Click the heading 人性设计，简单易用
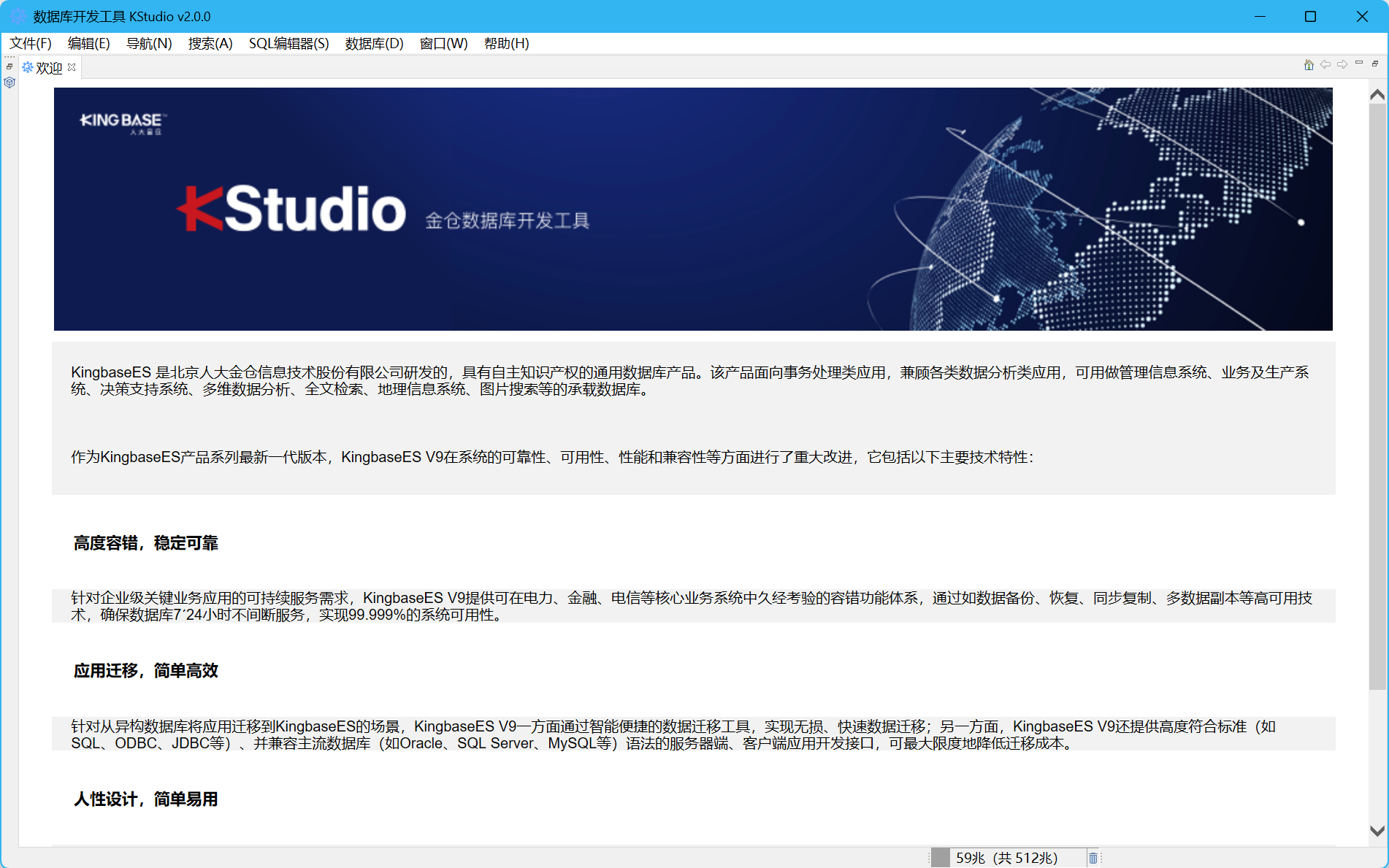The width and height of the screenshot is (1389, 868). click(x=146, y=799)
